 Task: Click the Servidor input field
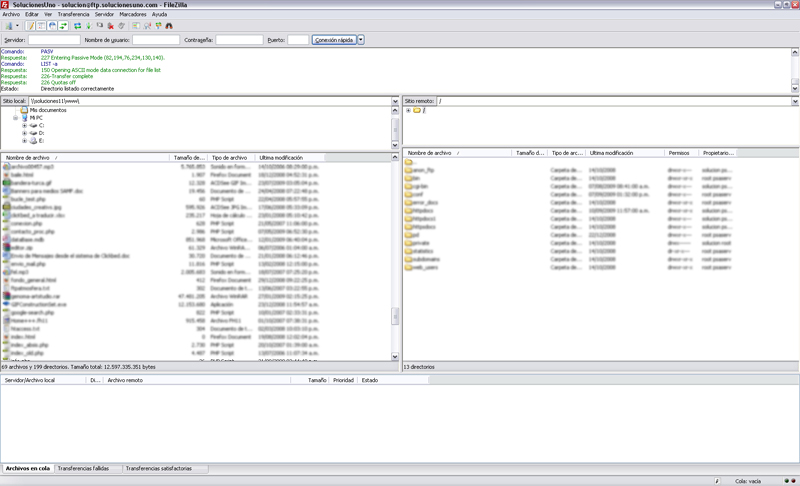click(54, 40)
